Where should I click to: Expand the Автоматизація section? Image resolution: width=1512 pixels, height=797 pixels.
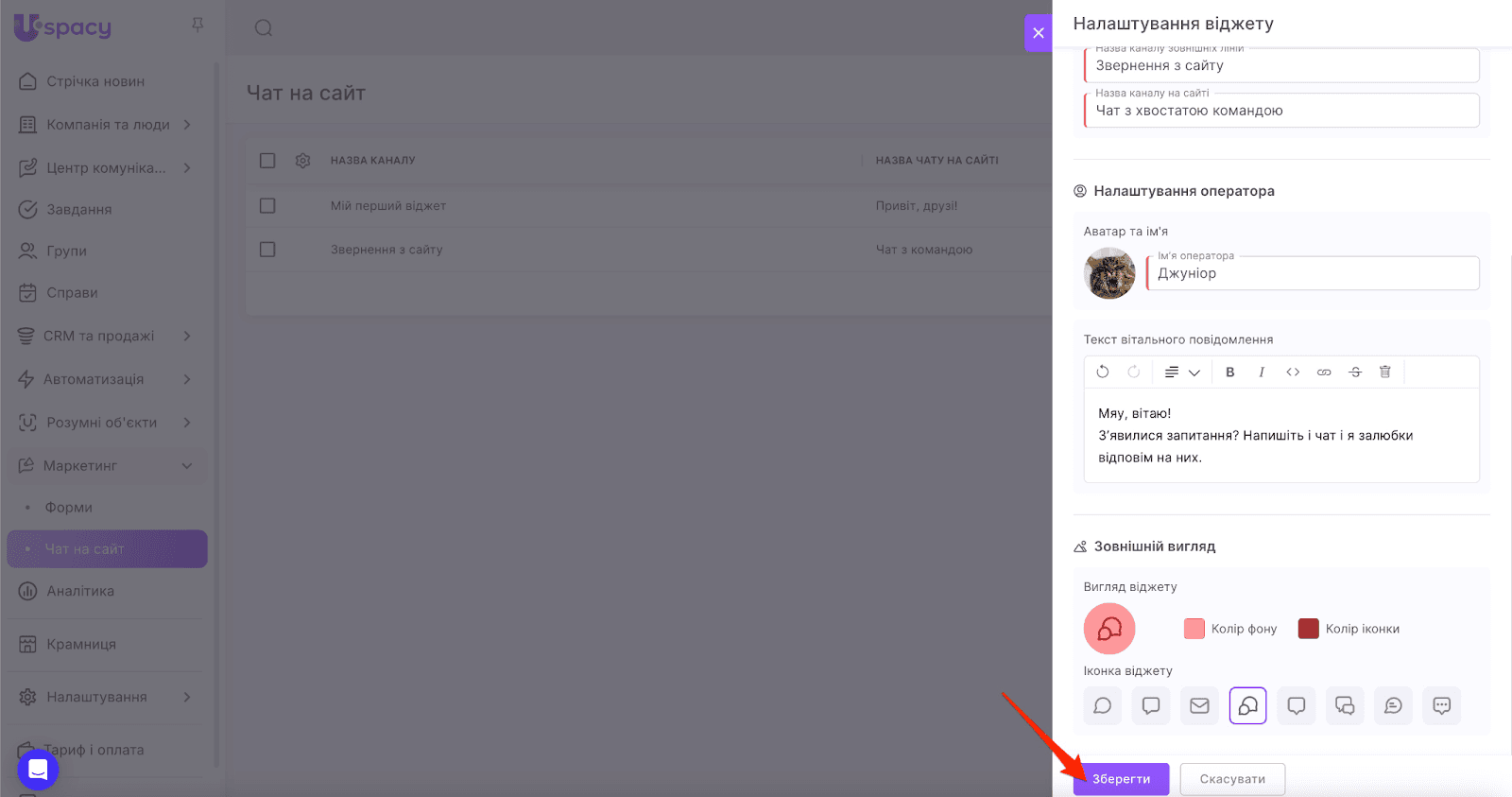pos(187,380)
